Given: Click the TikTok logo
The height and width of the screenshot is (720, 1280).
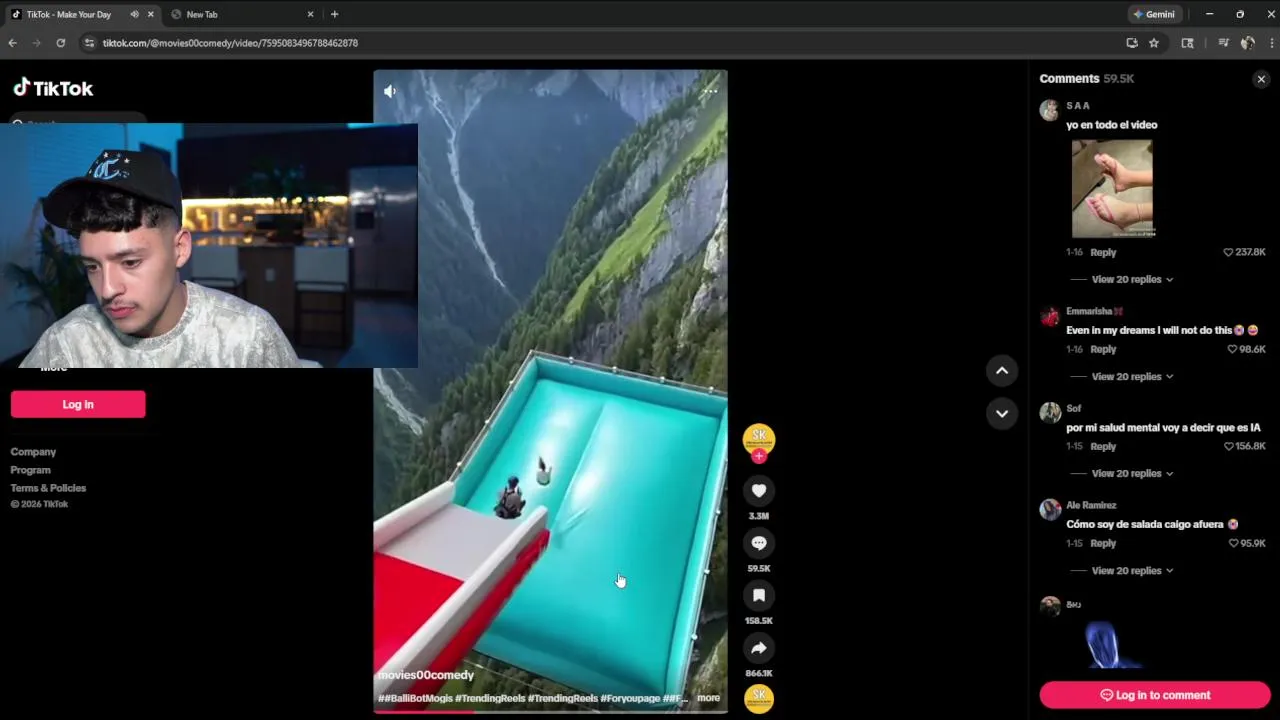Looking at the screenshot, I should 53,88.
